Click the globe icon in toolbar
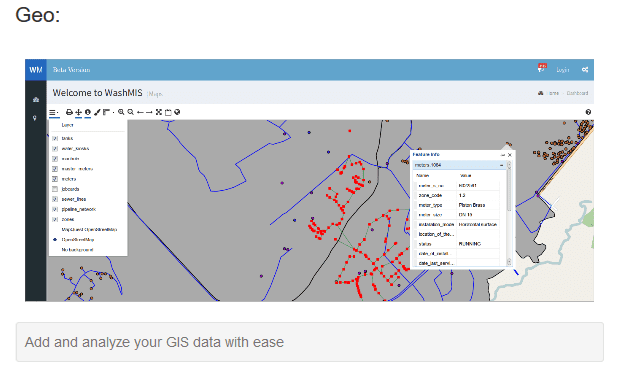 [177, 112]
